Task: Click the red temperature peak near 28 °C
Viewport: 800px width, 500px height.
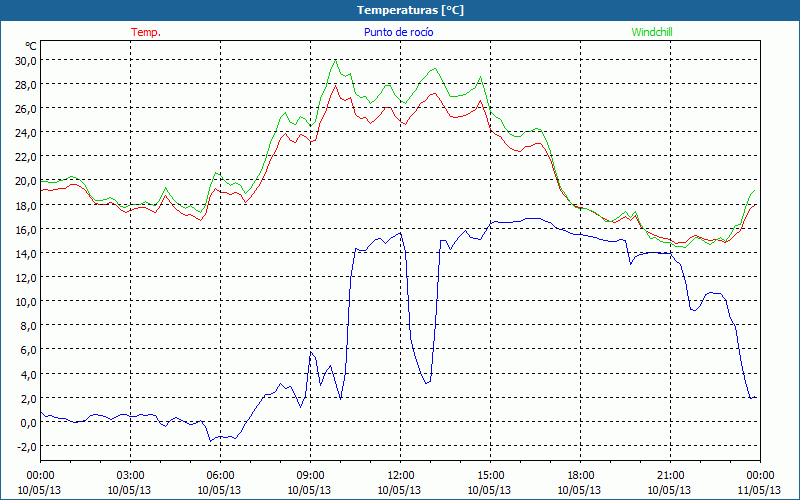Action: pos(335,86)
